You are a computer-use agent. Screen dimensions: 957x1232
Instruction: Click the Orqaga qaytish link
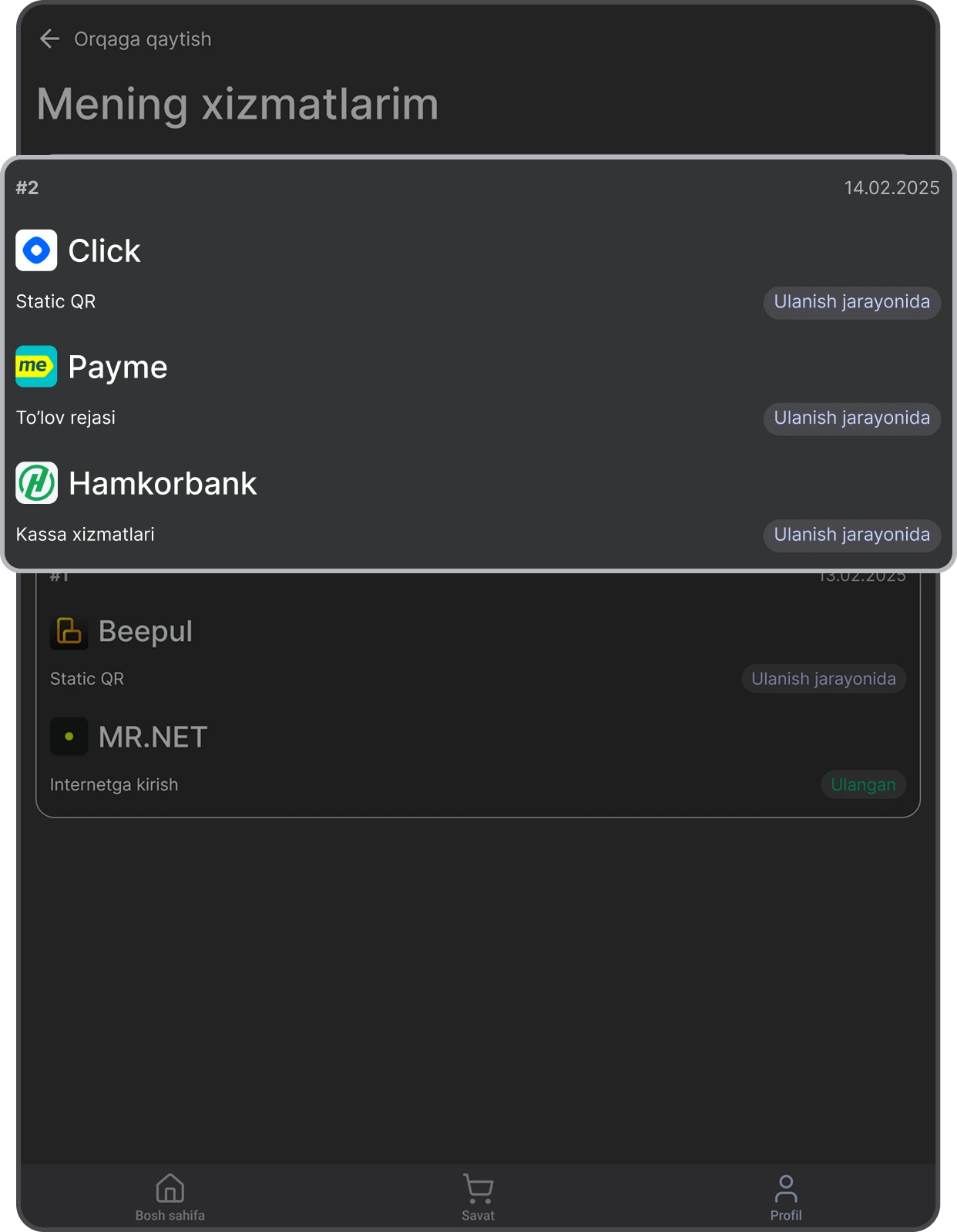click(x=143, y=39)
